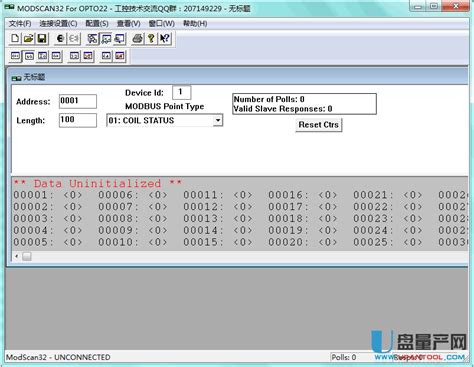Click the ModScan32 - UNCONNECTED status text
The height and width of the screenshot is (367, 474).
[58, 357]
